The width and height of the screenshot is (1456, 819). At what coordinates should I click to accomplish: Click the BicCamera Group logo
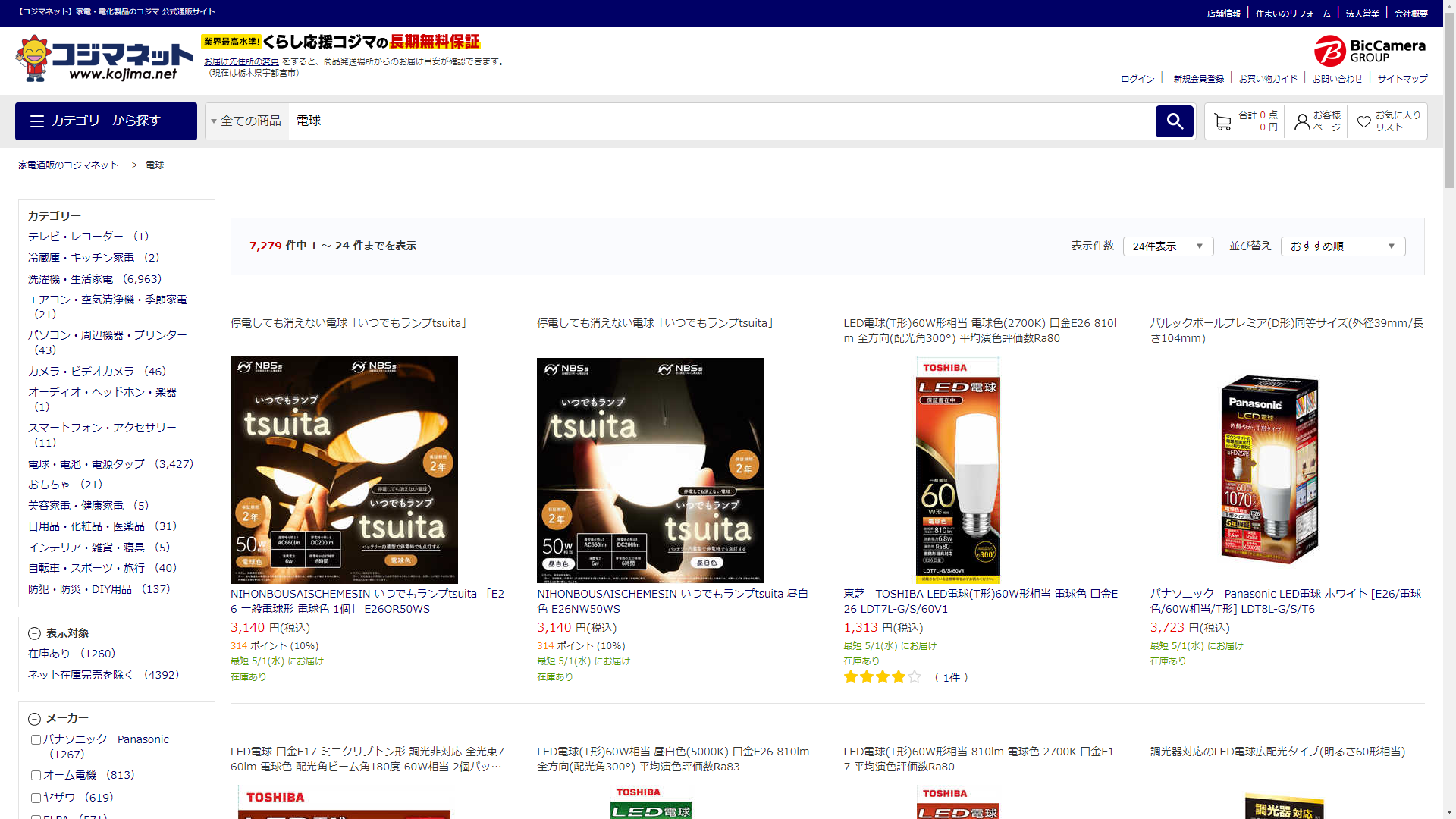coord(1370,51)
